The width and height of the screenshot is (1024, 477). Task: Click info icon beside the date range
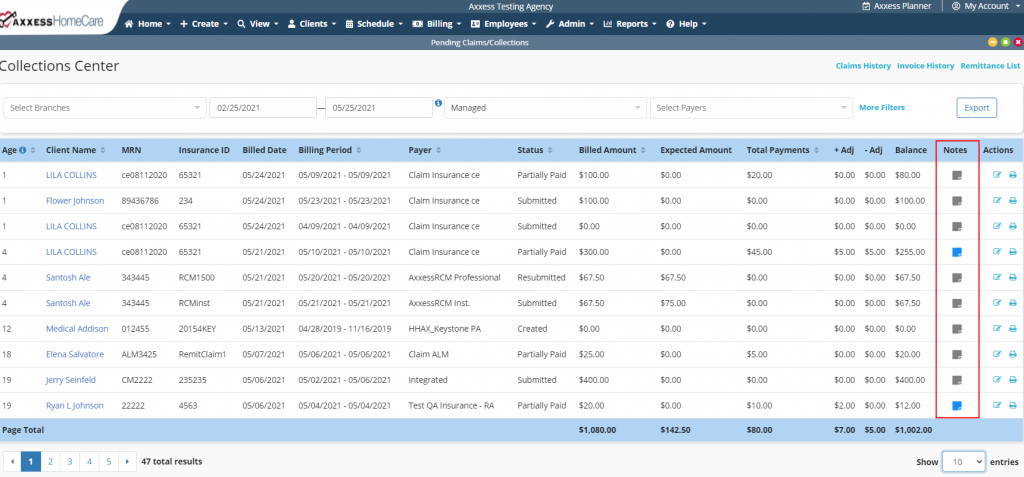[438, 103]
